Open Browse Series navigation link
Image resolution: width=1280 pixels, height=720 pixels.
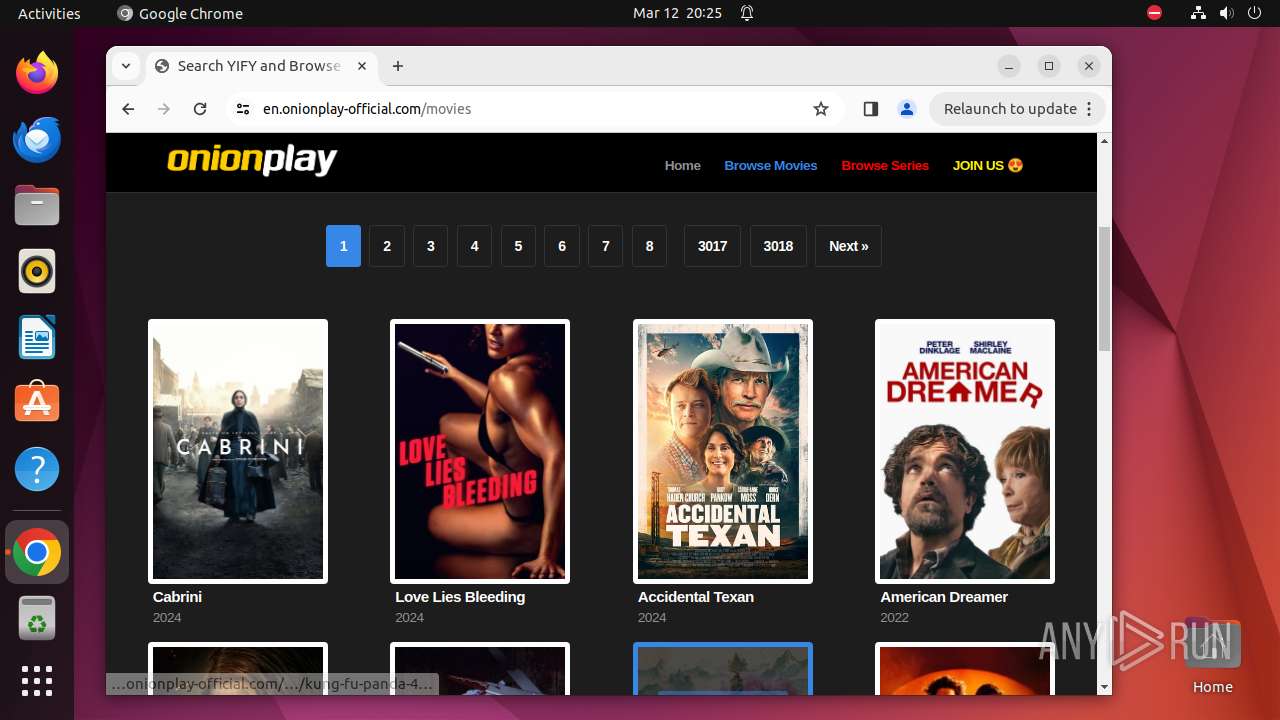[885, 166]
